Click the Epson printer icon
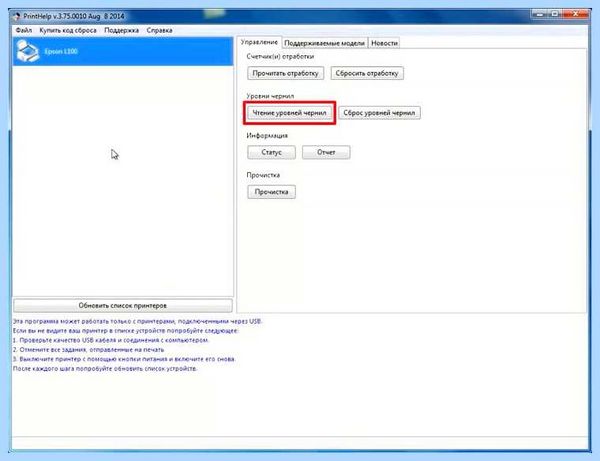600x461 pixels. click(27, 51)
